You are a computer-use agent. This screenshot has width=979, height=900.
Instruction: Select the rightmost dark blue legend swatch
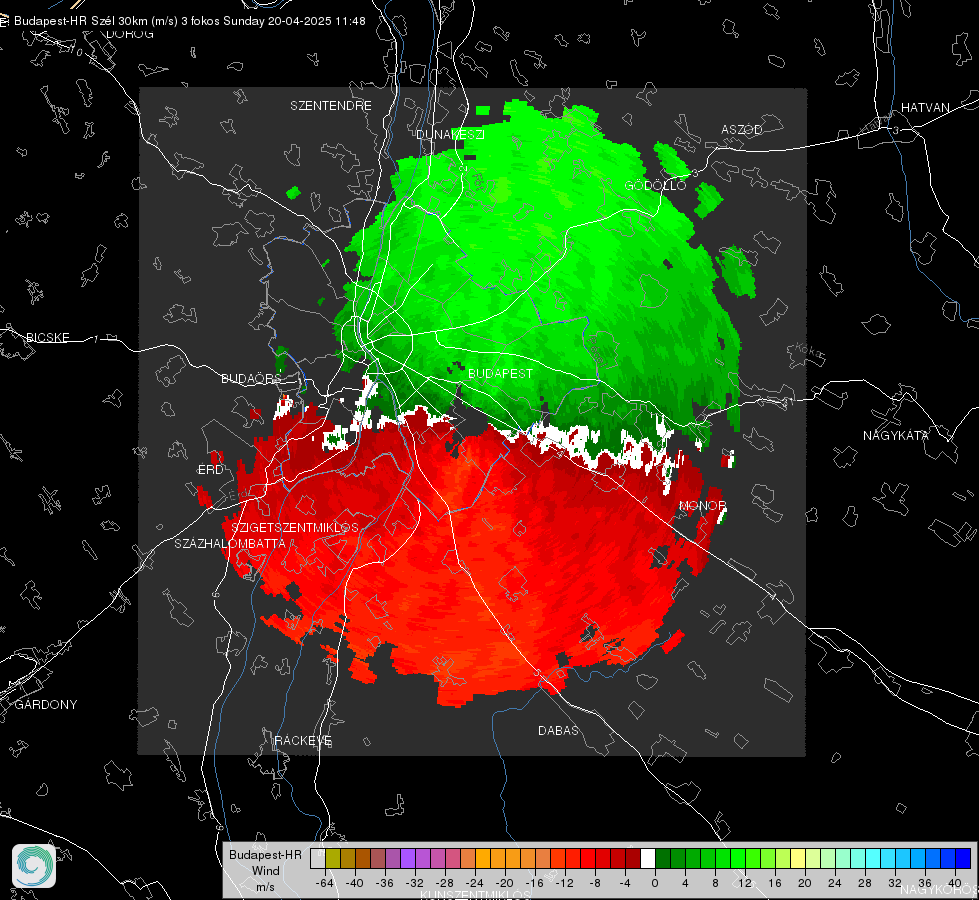click(963, 858)
